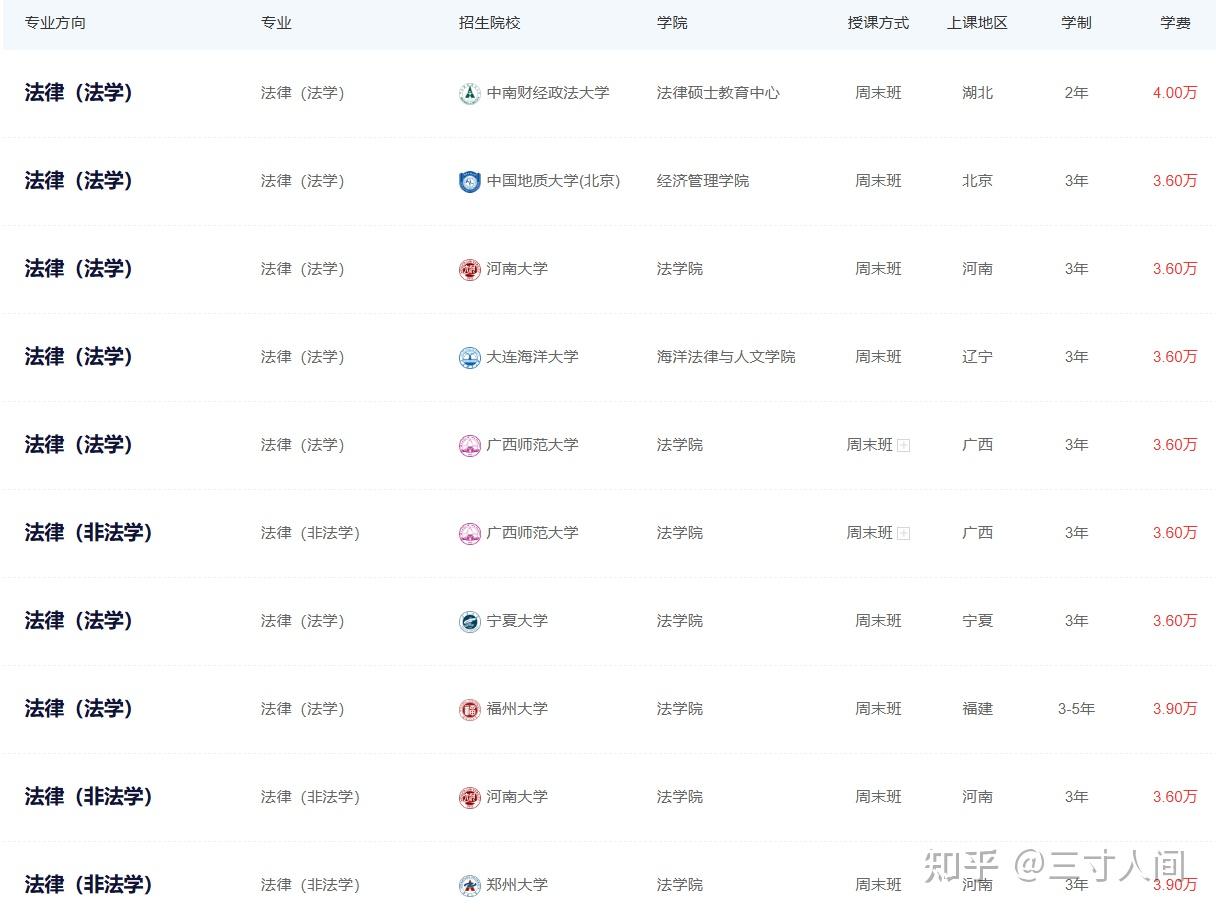Select 法学院 in the 宁夏大学 row
This screenshot has height=915, width=1216.
(x=680, y=621)
